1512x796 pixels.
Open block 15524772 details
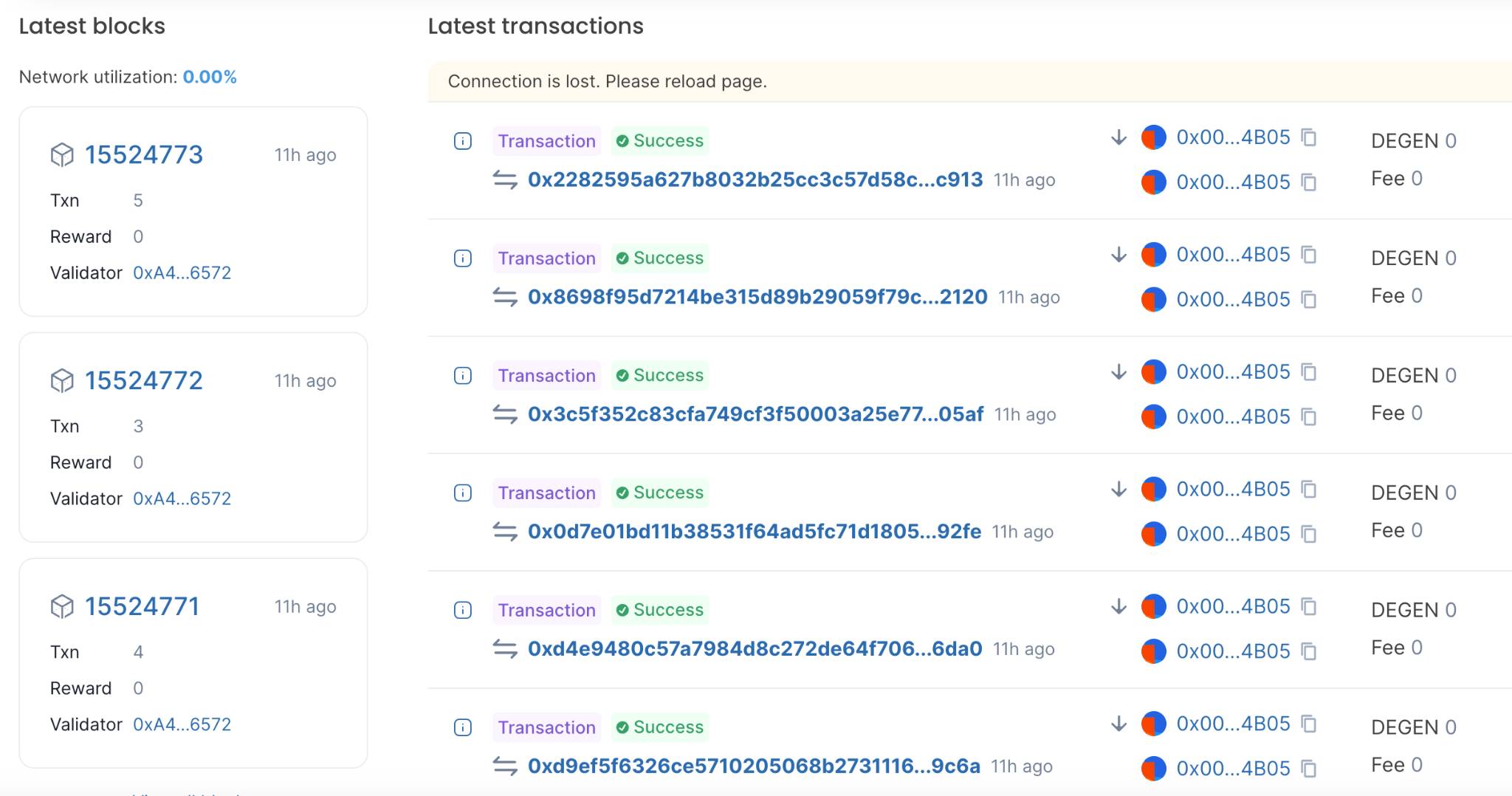pyautogui.click(x=143, y=381)
